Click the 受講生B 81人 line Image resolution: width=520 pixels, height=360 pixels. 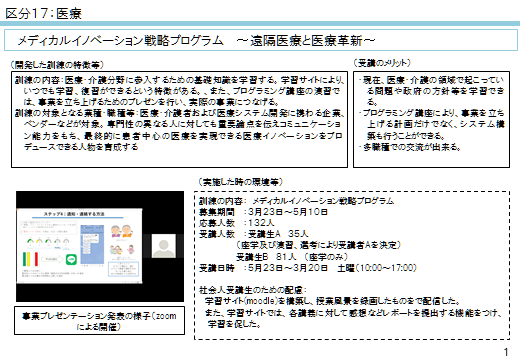click(292, 257)
